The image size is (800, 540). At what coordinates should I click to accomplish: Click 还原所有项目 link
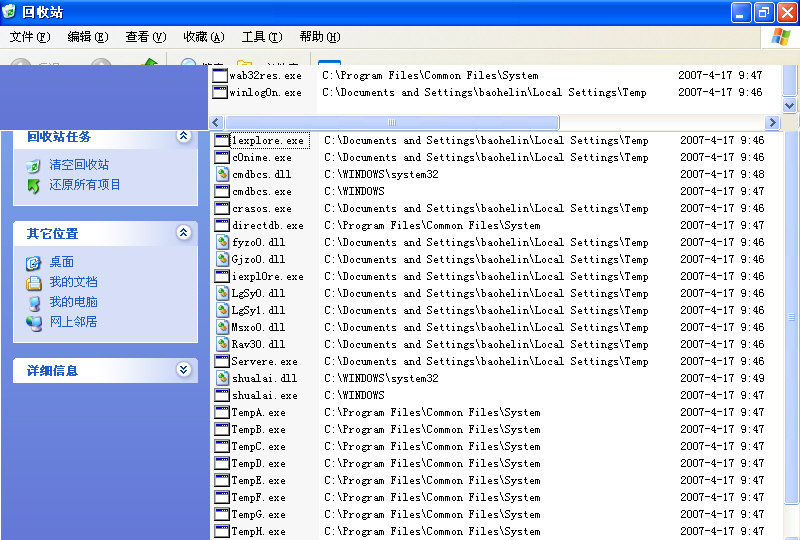tap(85, 185)
